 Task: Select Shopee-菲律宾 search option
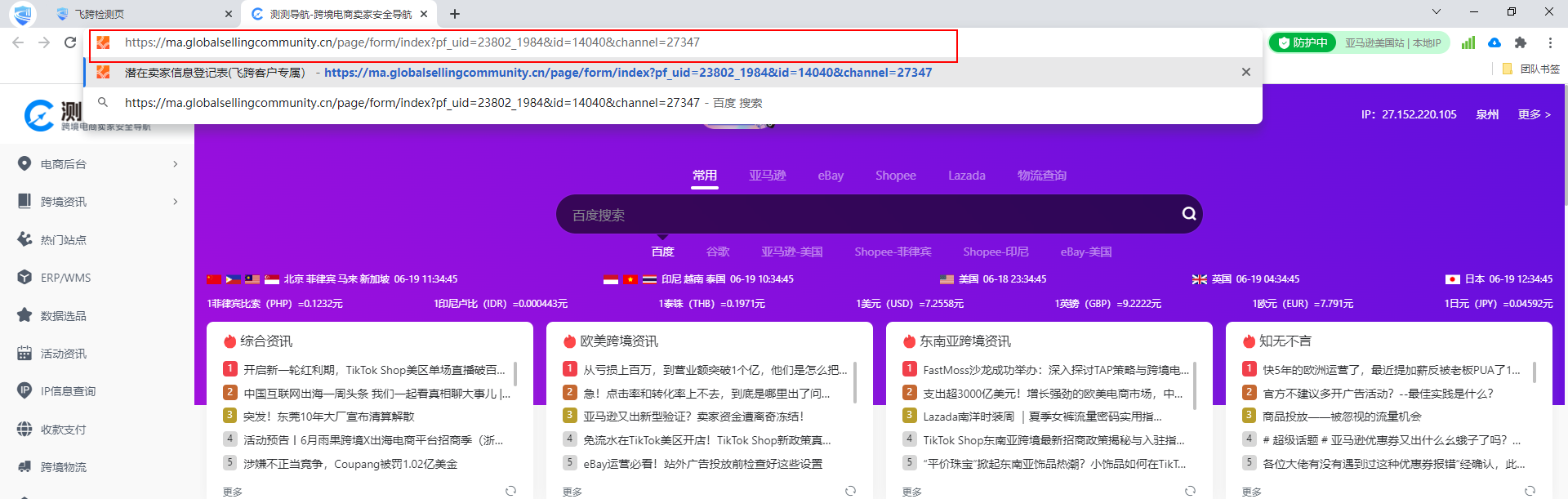click(893, 252)
